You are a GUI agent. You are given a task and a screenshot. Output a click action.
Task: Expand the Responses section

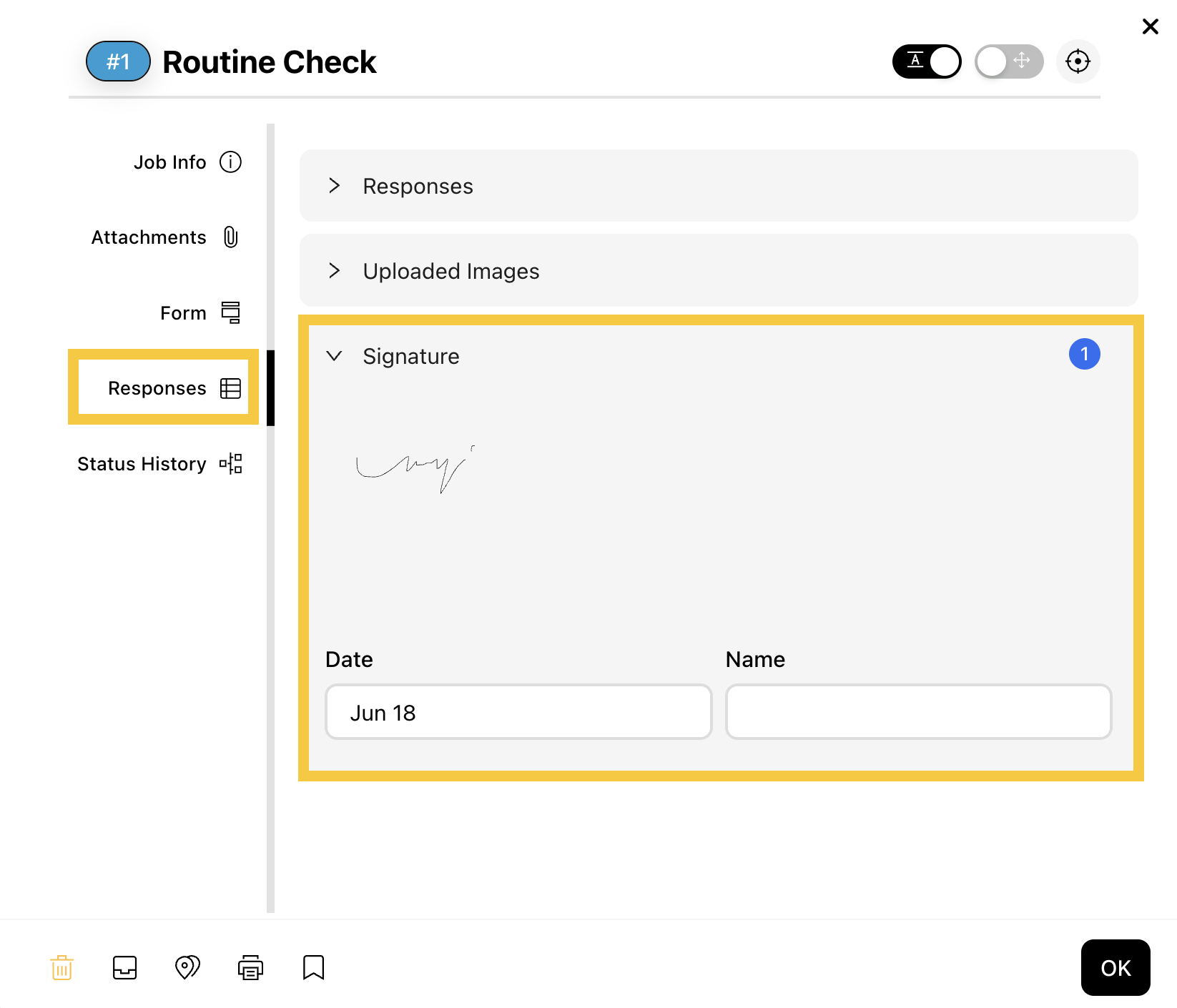[719, 186]
